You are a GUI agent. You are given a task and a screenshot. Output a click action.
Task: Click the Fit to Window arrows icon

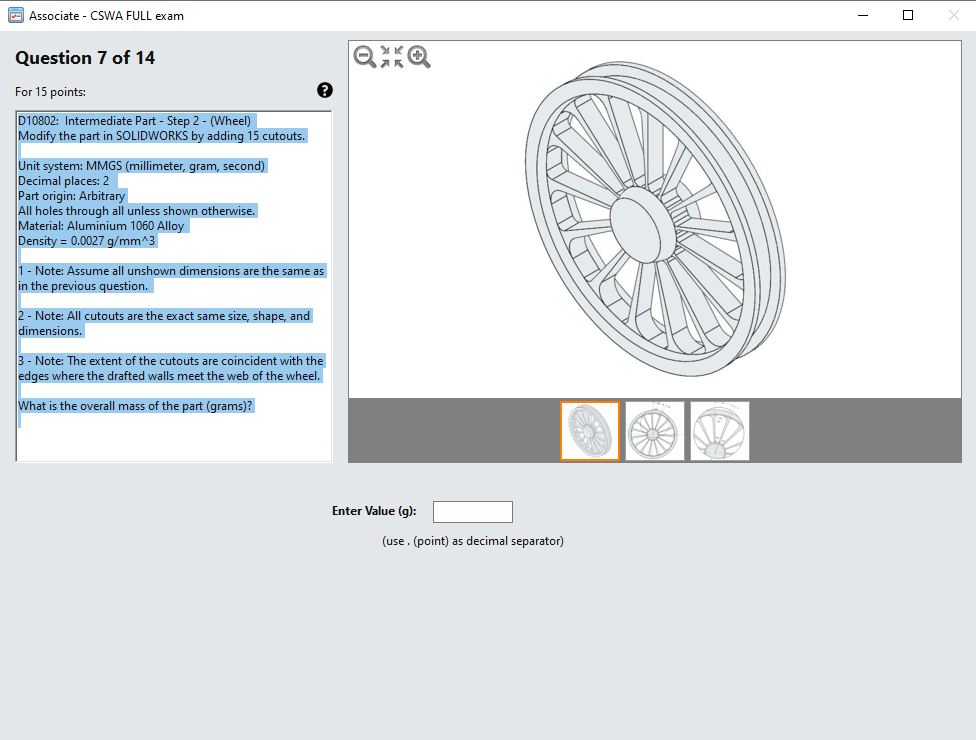click(392, 57)
